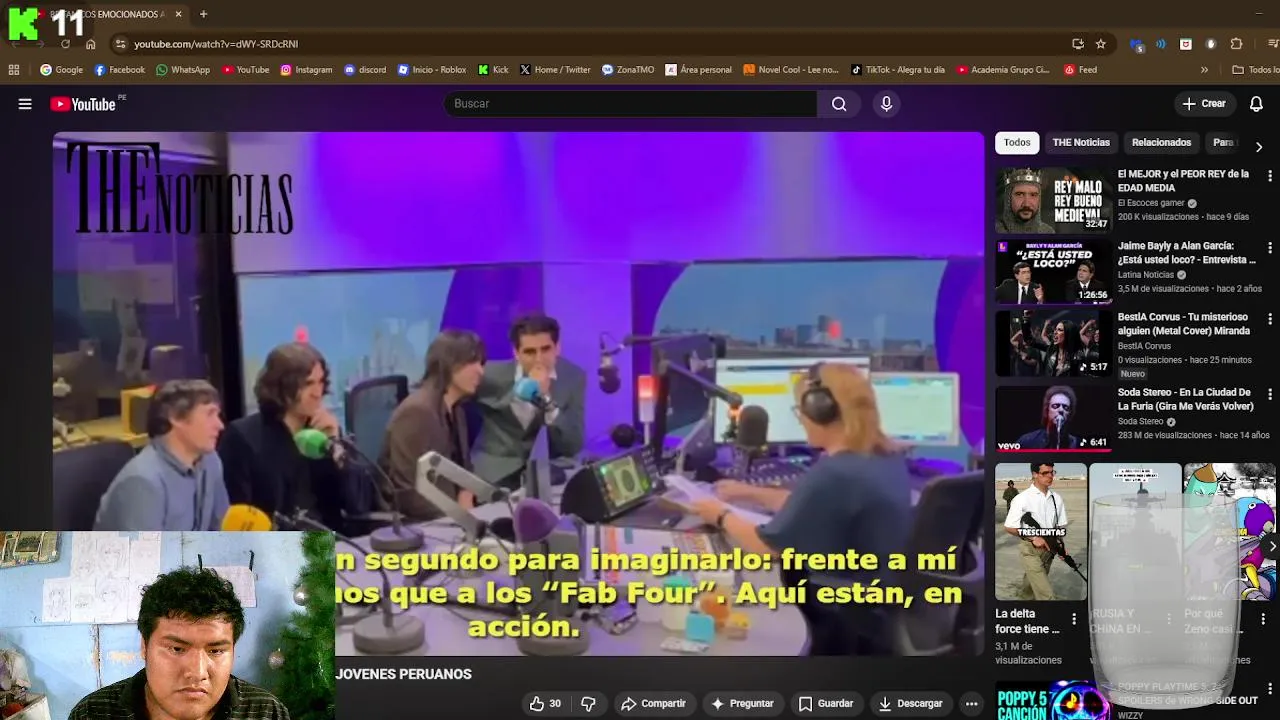This screenshot has height=720, width=1280.
Task: Open title Jaime Bayly a Alan García
Action: pyautogui.click(x=1186, y=253)
